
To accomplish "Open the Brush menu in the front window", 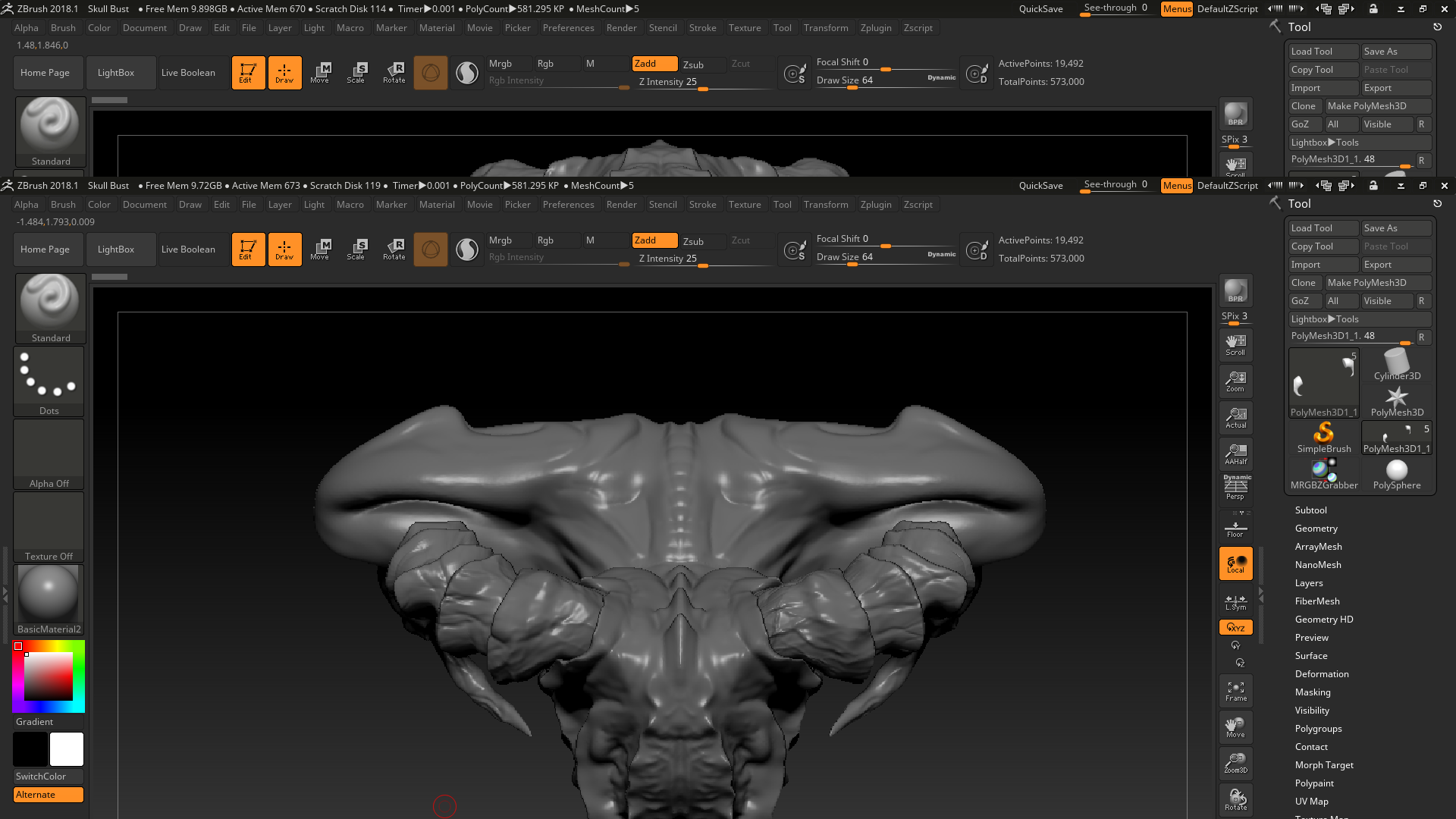I will tap(63, 205).
